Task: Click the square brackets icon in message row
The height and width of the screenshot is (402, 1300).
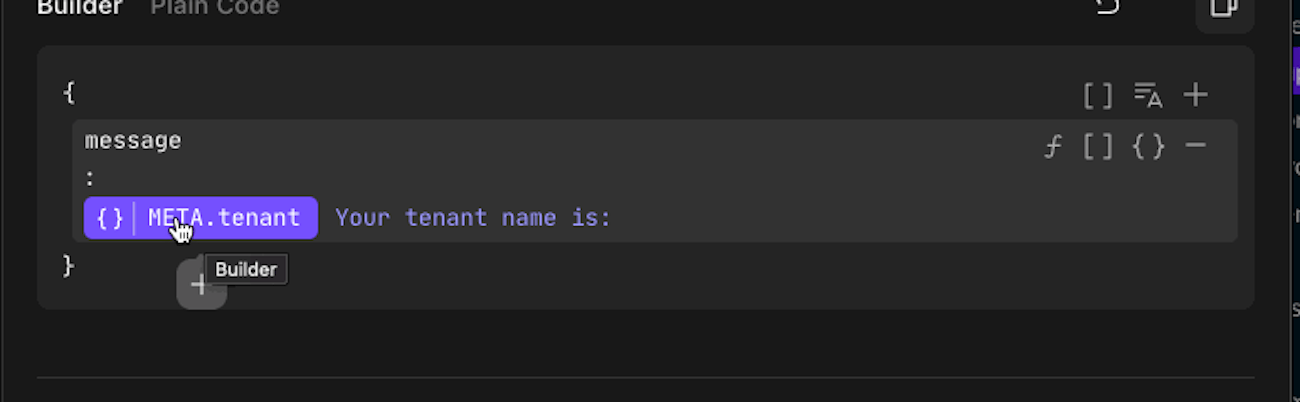Action: (x=1098, y=147)
